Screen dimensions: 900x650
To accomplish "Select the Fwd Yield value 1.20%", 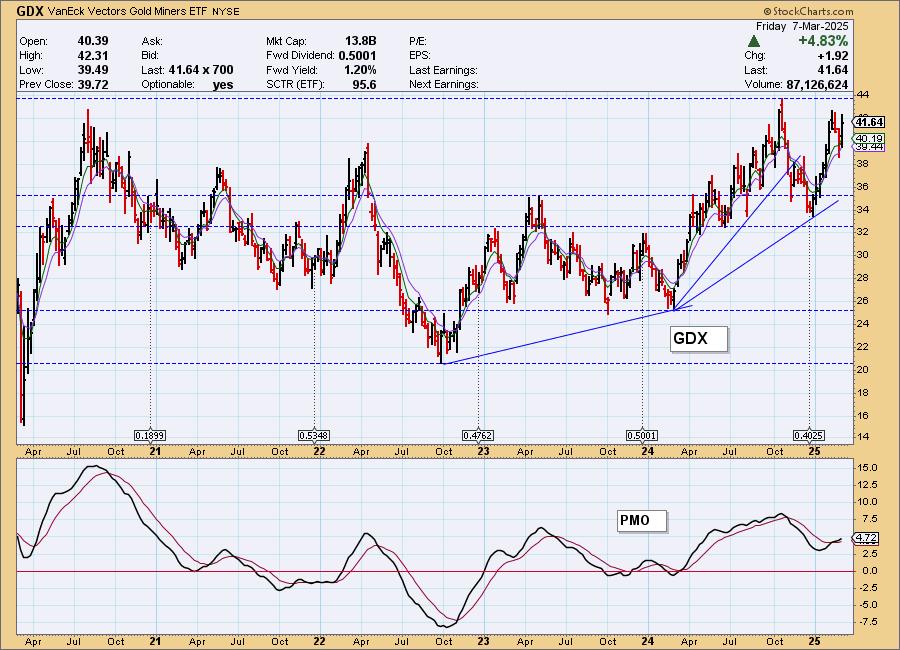I will tap(360, 70).
